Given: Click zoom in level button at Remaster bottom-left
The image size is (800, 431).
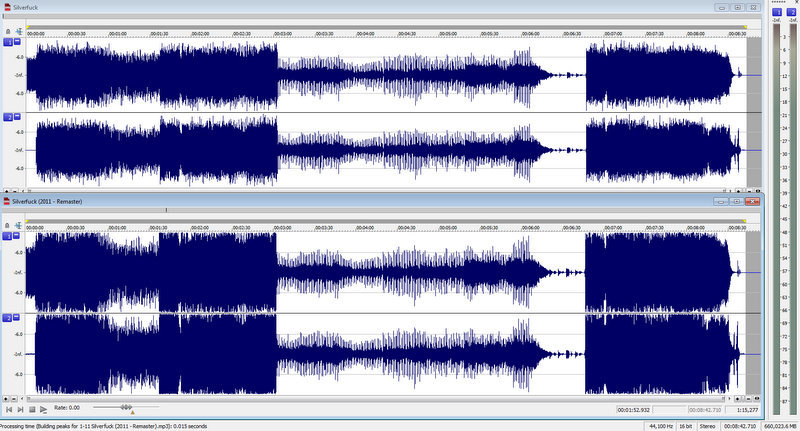Looking at the screenshot, I should [x=6, y=399].
